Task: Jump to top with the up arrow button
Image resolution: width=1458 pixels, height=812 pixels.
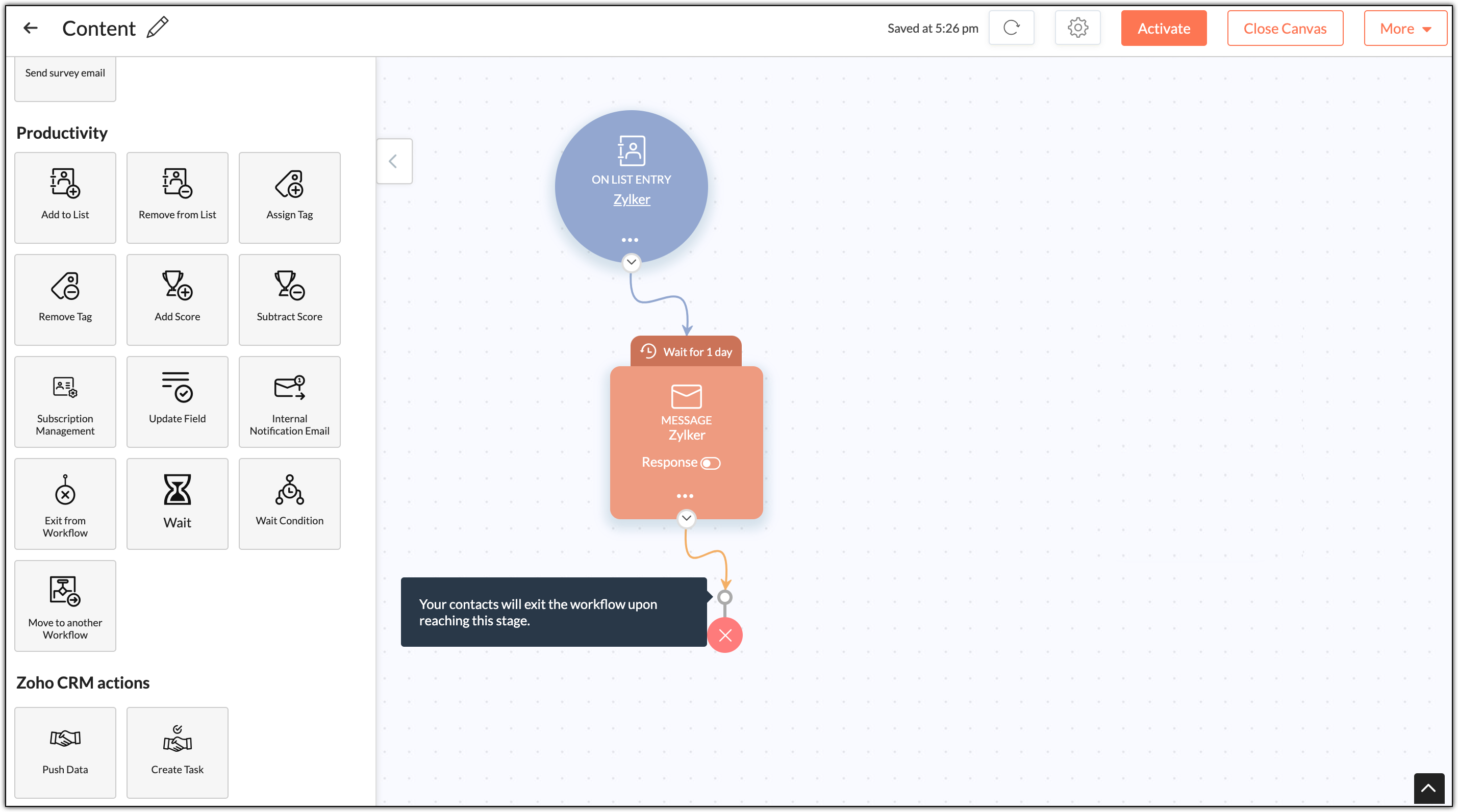Action: click(1428, 788)
